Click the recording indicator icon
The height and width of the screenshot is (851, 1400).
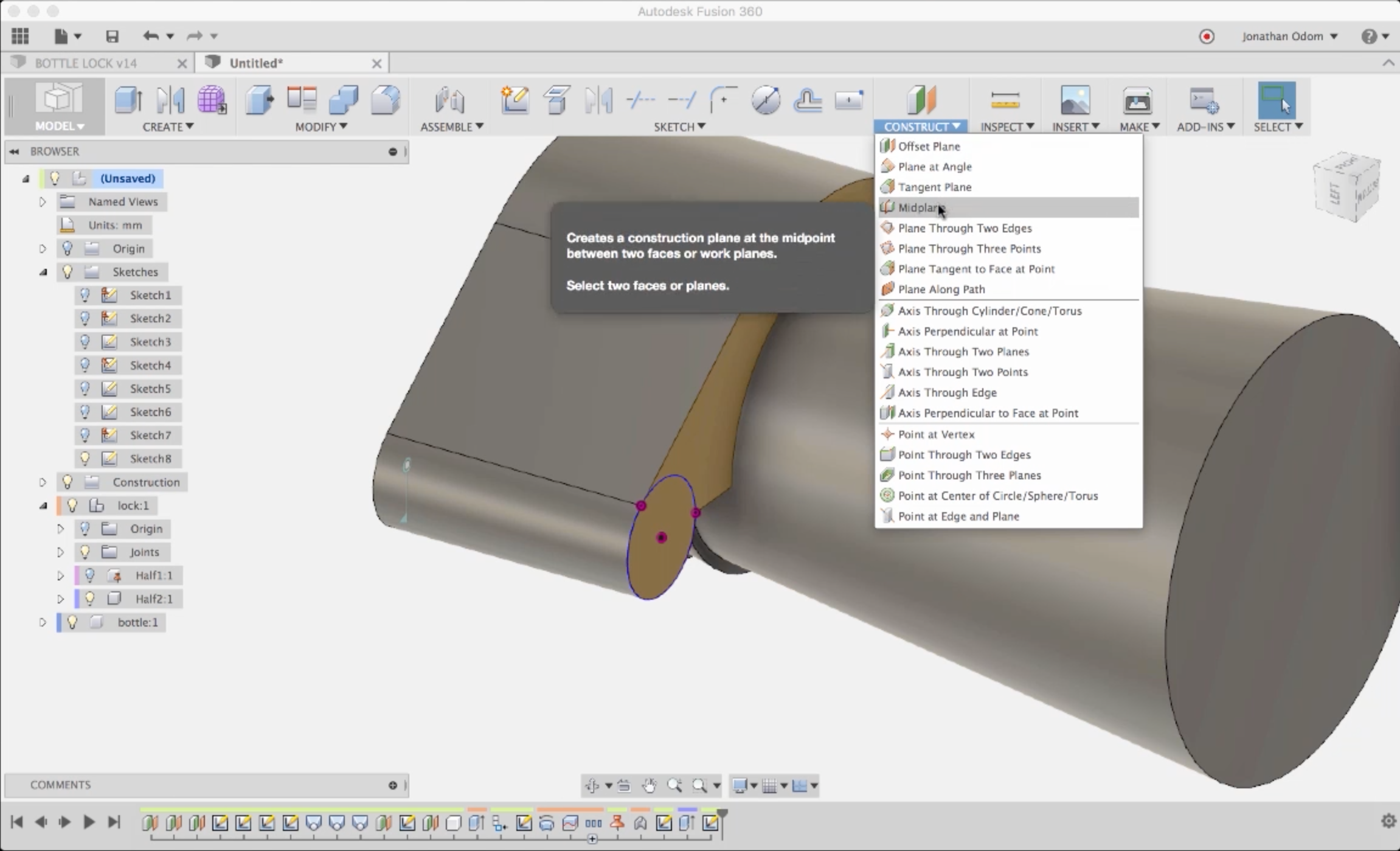(1207, 36)
